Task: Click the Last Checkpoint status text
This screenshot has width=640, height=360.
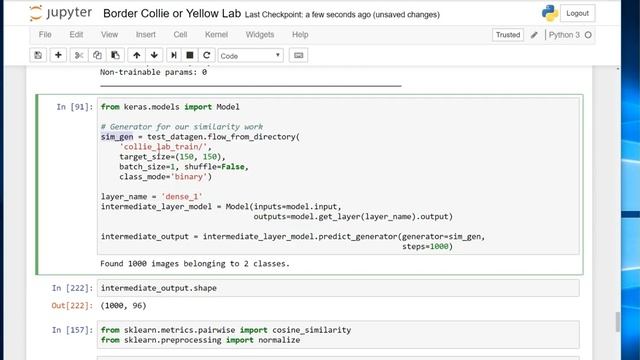Action: (x=342, y=15)
